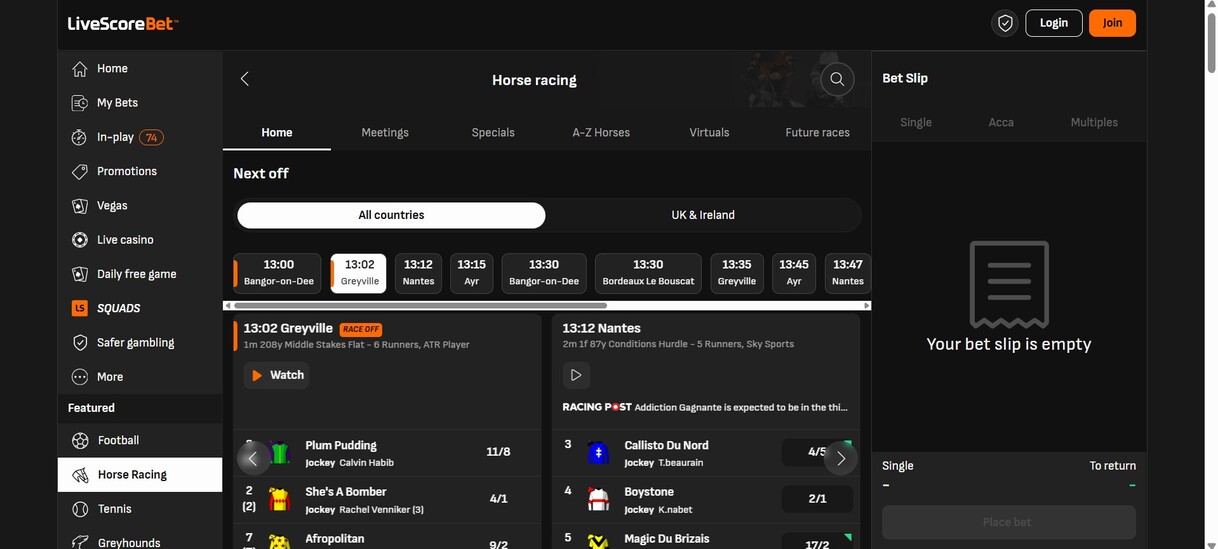Image resolution: width=1218 pixels, height=549 pixels.
Task: Click Callisto Du Nord's blue jockey silk
Action: [x=599, y=453]
